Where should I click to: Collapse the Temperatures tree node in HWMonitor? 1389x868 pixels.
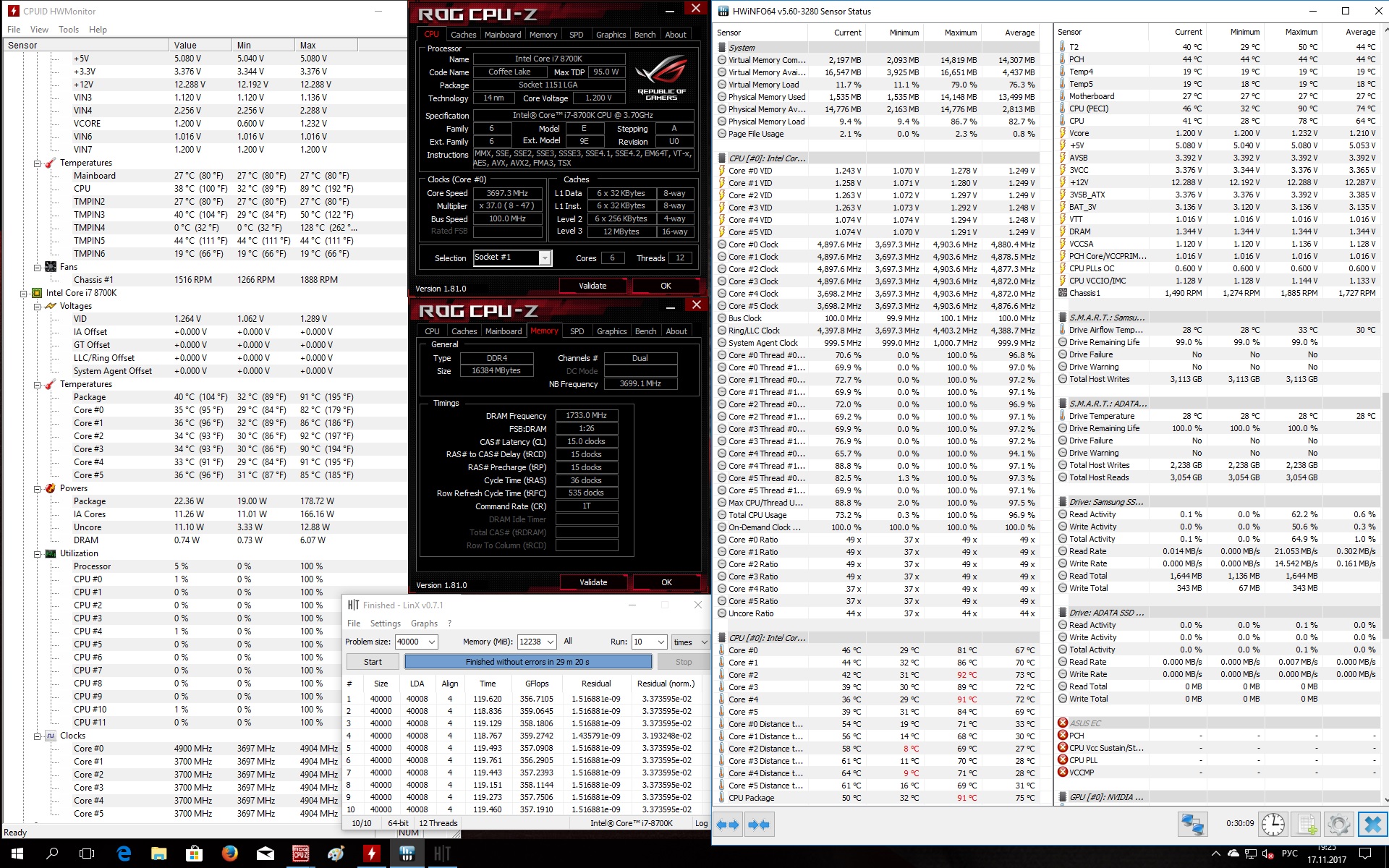38,163
